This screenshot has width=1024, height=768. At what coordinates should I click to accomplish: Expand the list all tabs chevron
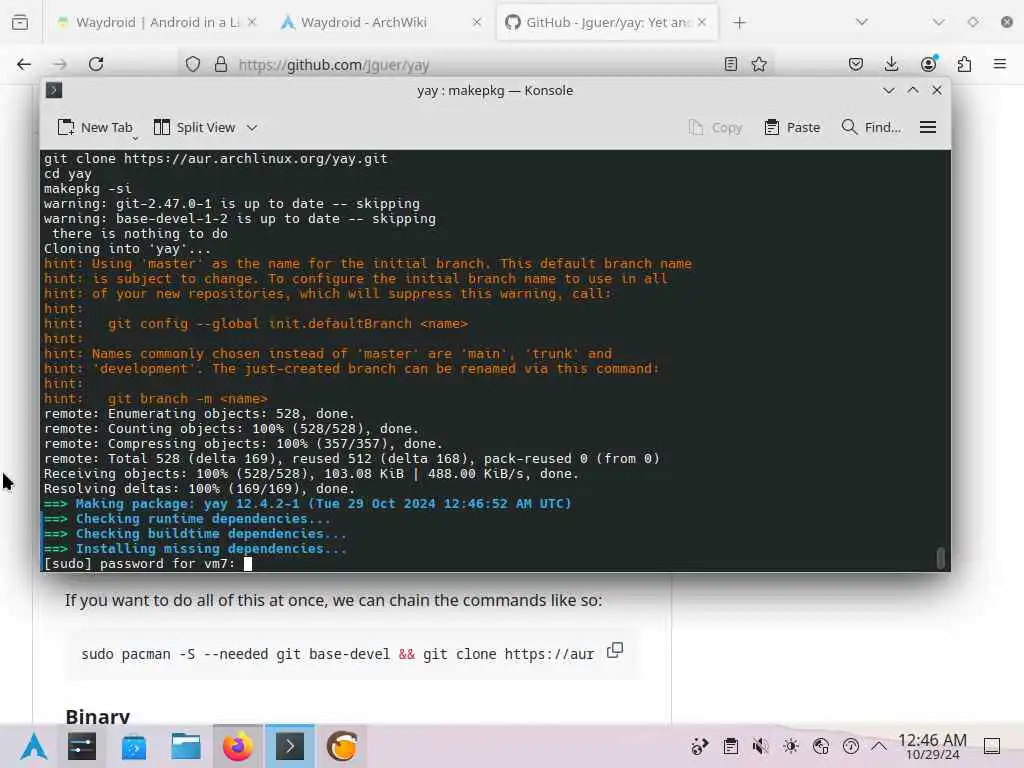(862, 22)
